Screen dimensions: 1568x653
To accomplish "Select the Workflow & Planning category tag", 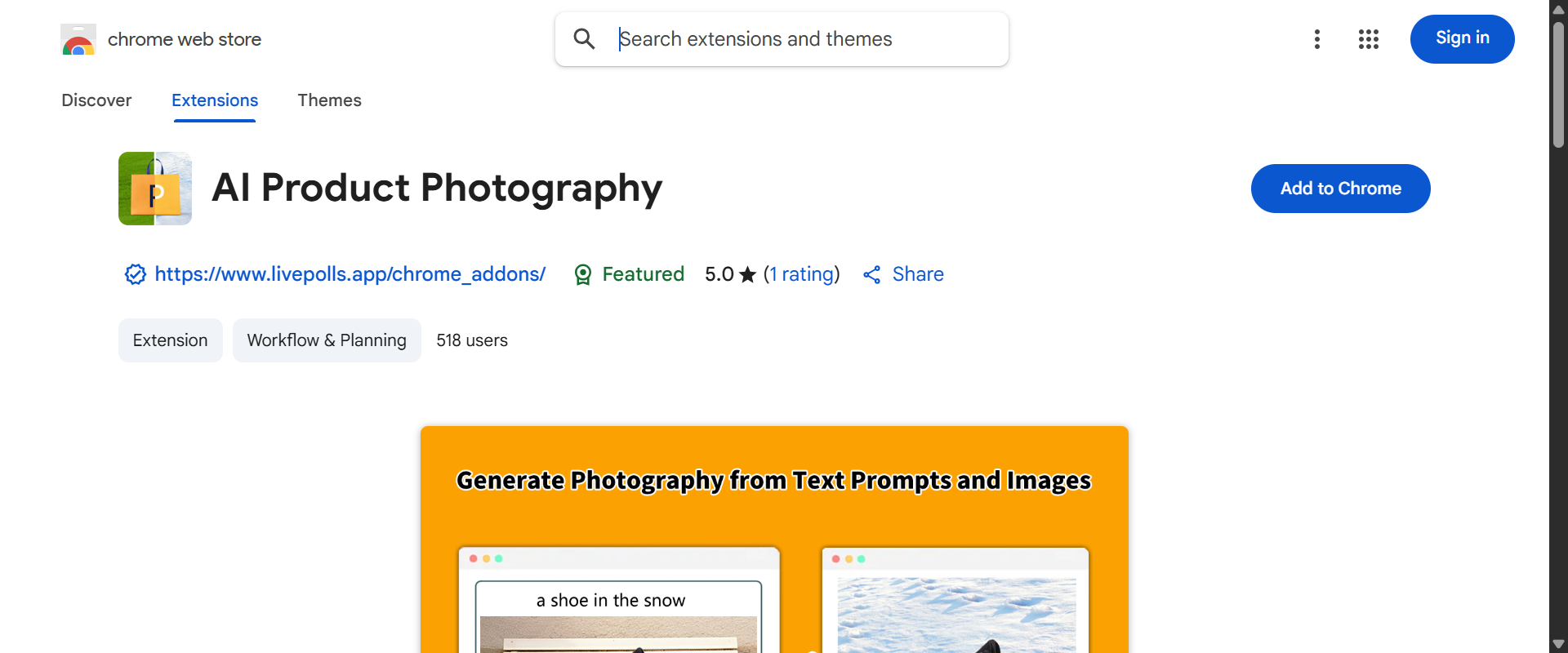I will point(326,340).
